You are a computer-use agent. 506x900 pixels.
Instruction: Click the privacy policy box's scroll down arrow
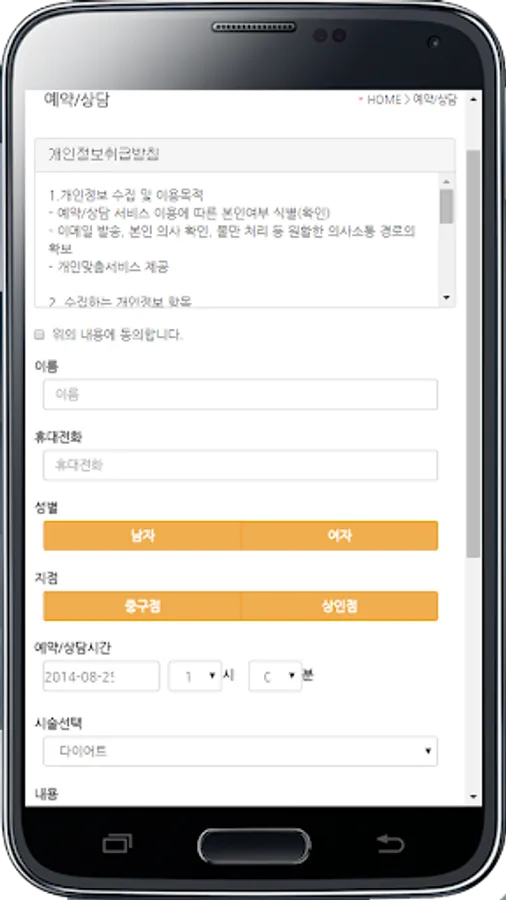click(446, 297)
